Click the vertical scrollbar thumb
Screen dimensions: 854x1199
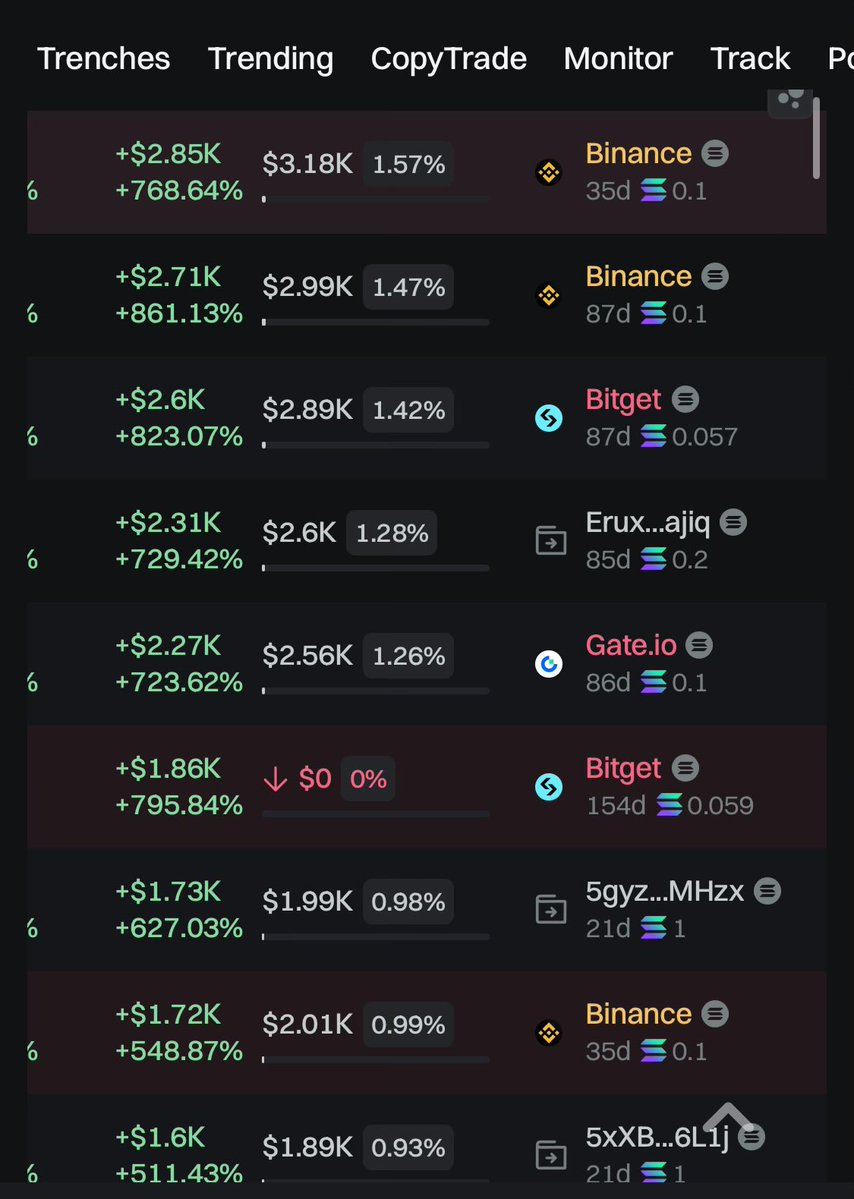point(817,138)
